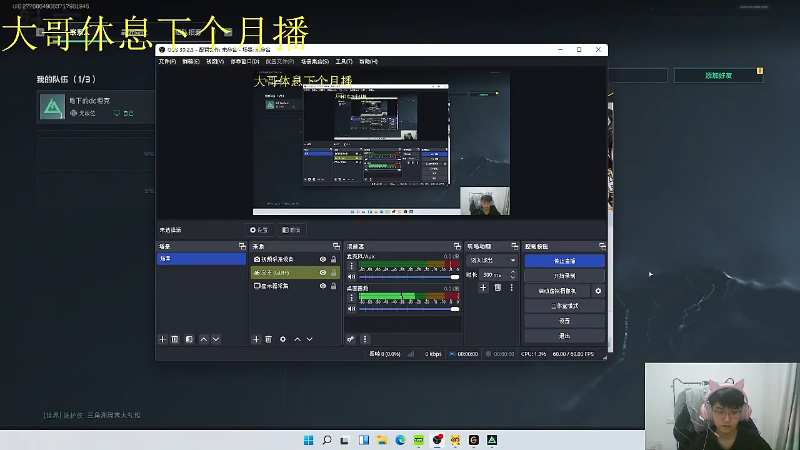
Task: Delete selected source using Sources trash icon
Action: point(268,339)
